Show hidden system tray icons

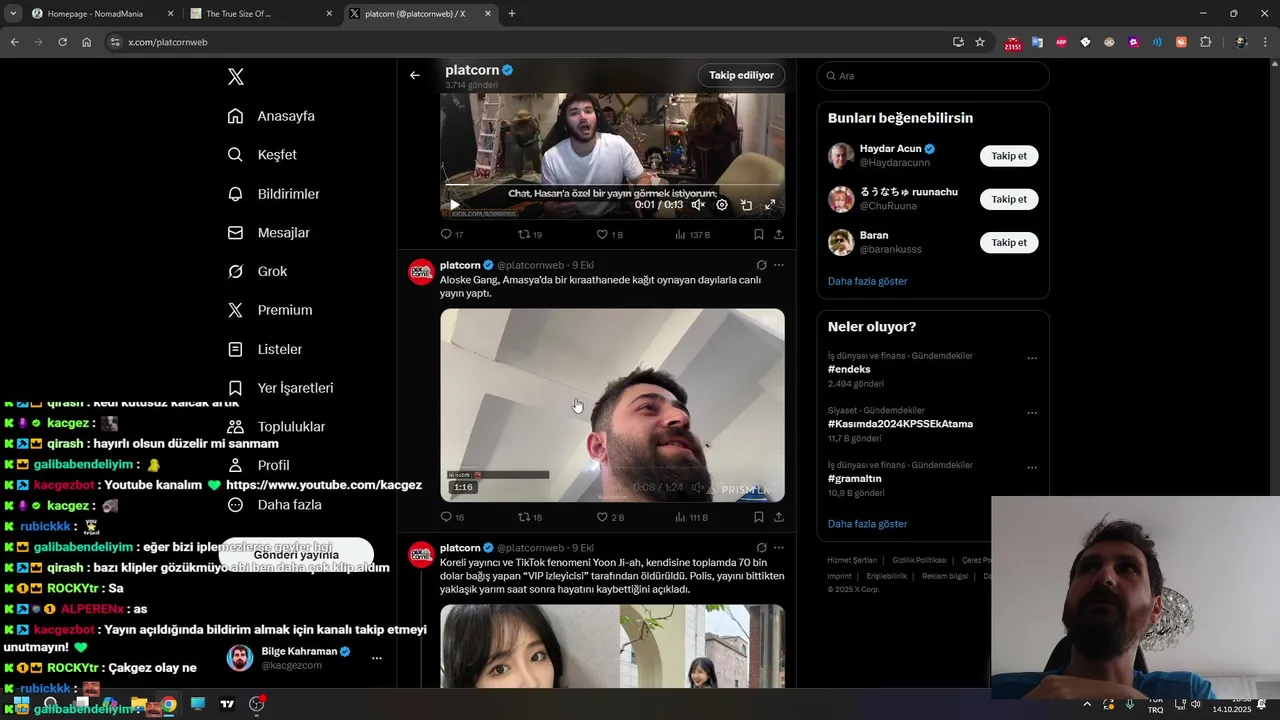click(1087, 705)
